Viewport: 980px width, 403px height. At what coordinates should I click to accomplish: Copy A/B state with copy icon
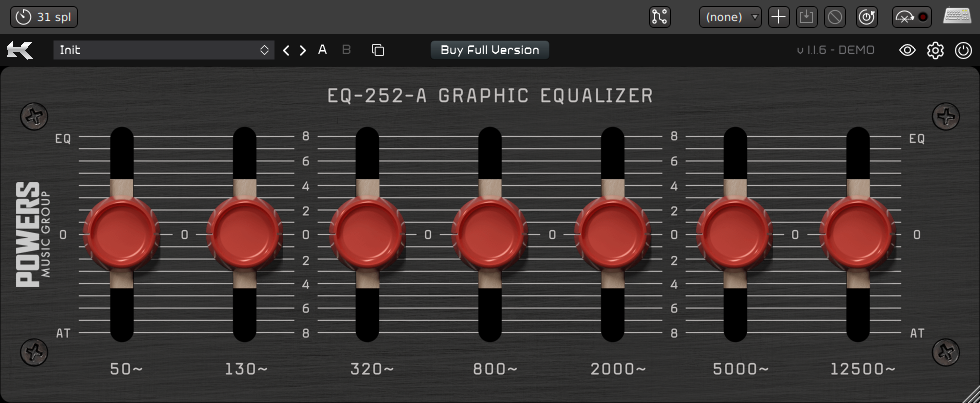(377, 50)
